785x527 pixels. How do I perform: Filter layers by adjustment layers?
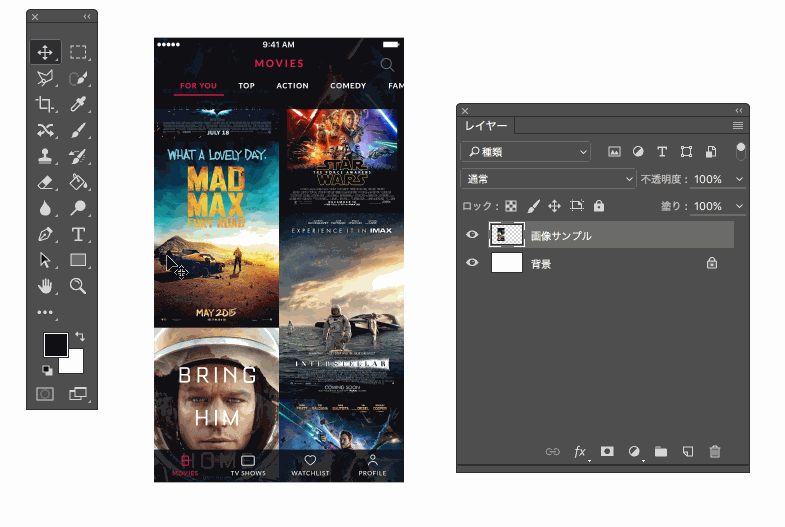(638, 152)
